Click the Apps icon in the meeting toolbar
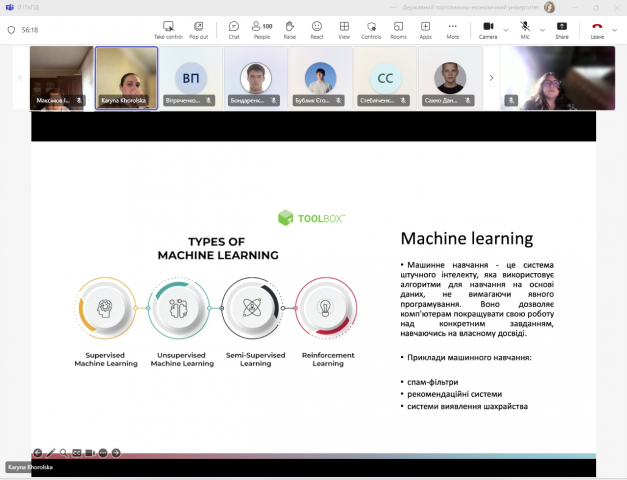The width and height of the screenshot is (627, 480). tap(425, 29)
